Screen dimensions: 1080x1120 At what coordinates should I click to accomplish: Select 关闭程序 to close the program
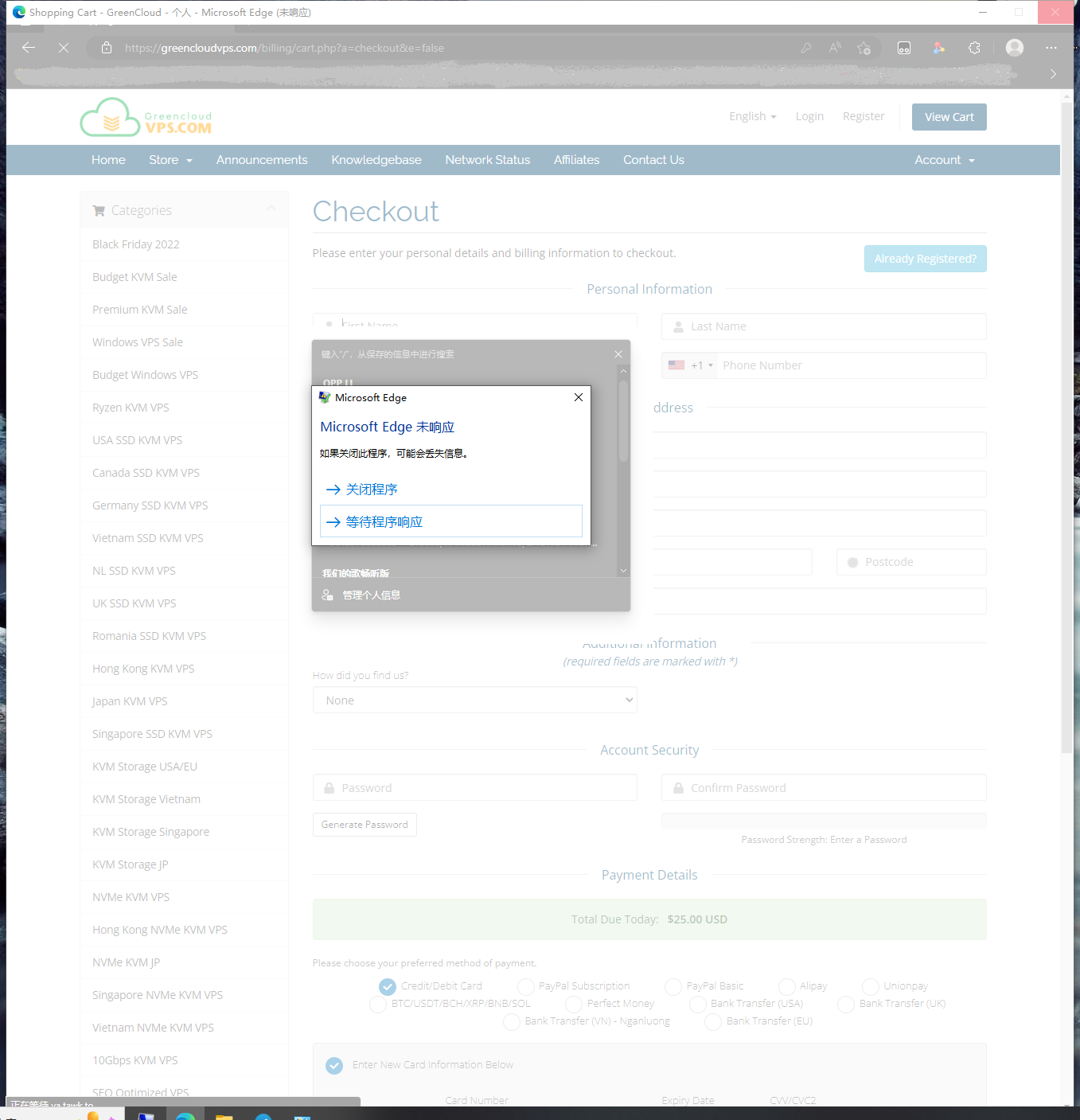coord(451,489)
